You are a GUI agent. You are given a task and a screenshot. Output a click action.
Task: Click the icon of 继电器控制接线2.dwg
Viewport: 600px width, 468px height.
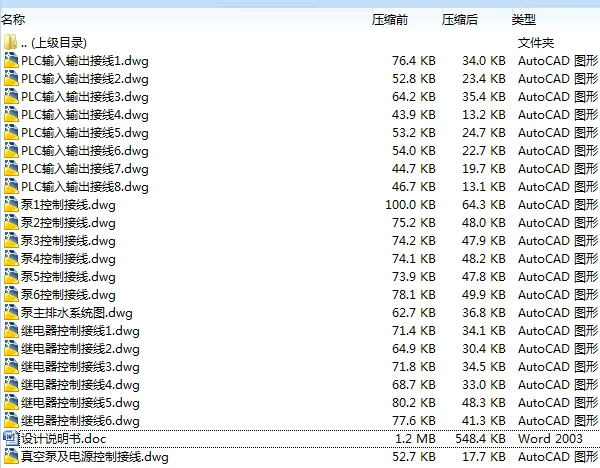(x=11, y=348)
